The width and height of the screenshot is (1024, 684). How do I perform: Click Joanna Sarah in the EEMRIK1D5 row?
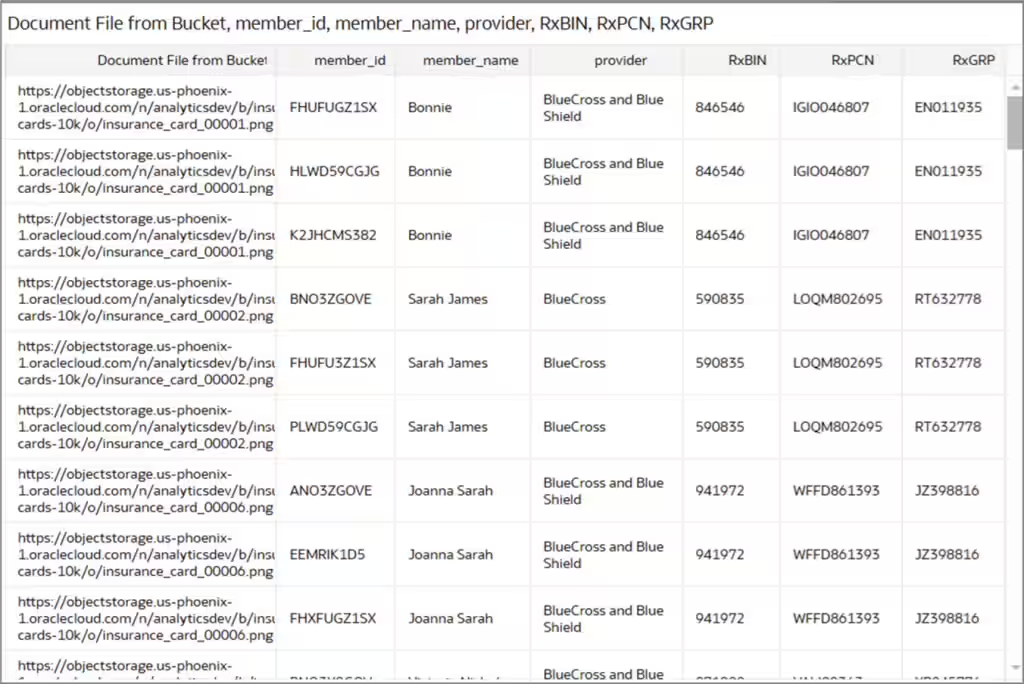click(x=450, y=555)
